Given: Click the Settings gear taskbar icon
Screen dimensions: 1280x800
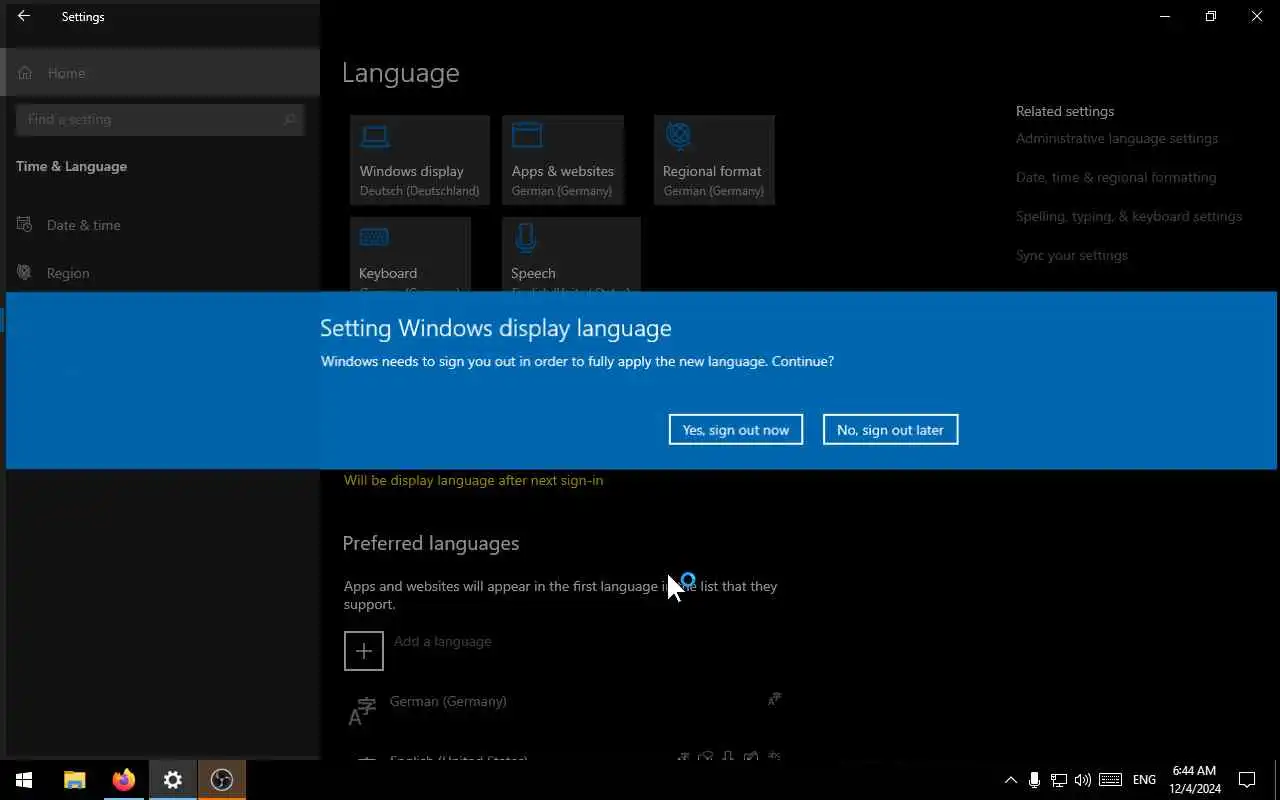Looking at the screenshot, I should (x=173, y=780).
